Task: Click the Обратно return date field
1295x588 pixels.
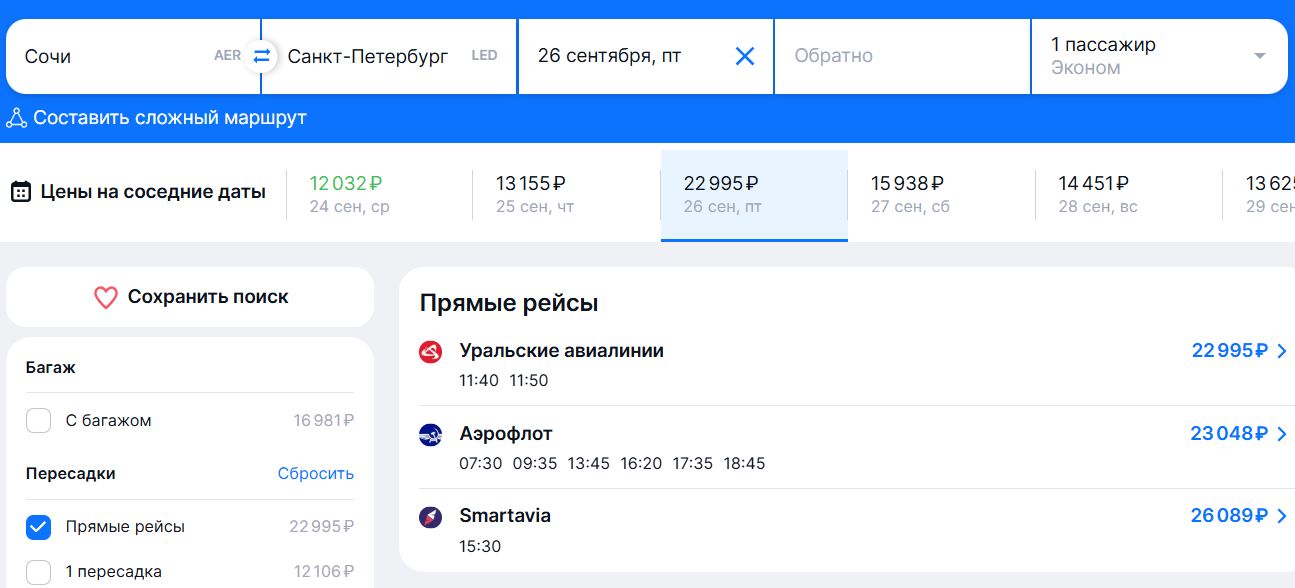Action: coord(900,56)
